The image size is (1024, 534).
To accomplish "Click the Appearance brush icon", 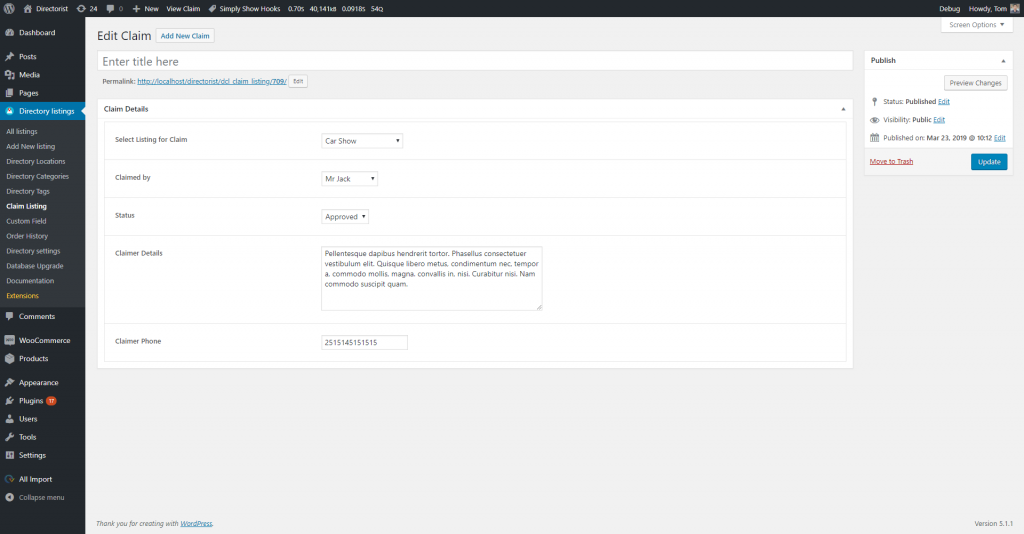I will click(9, 382).
